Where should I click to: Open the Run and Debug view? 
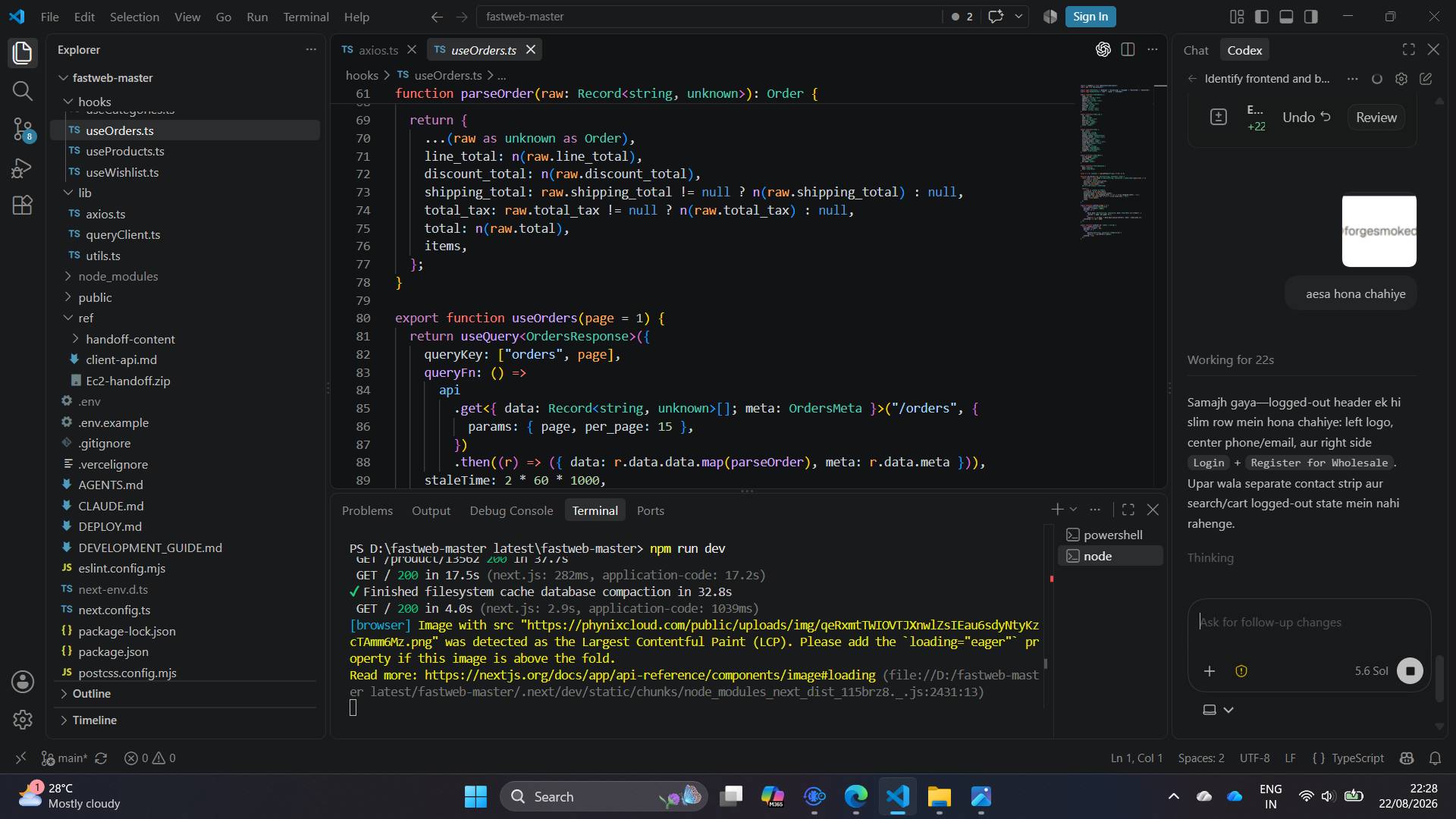(x=23, y=168)
